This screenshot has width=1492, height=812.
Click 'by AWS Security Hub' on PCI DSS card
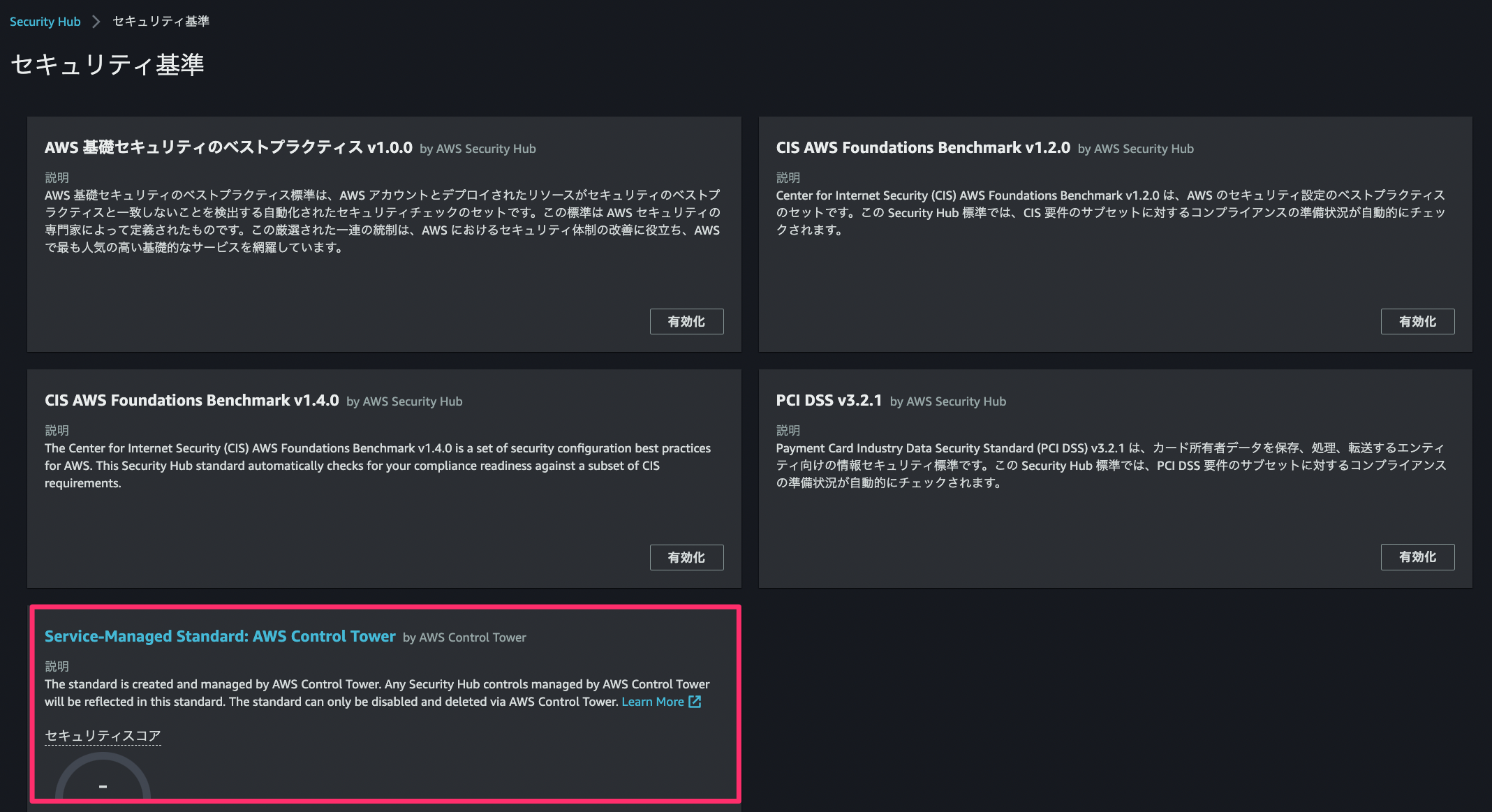(948, 401)
